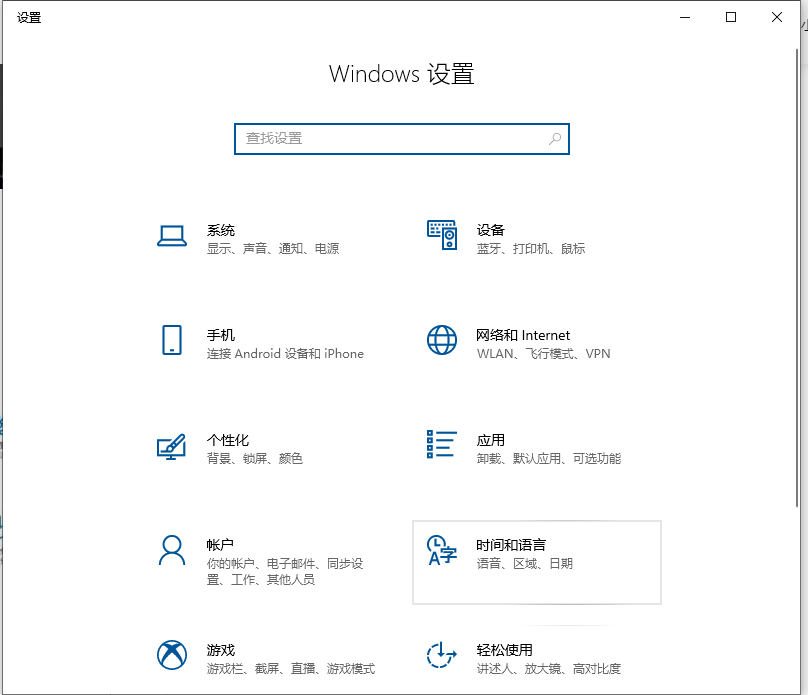Click the 设备 printer icon
Viewport: 808px width, 695px height.
441,235
